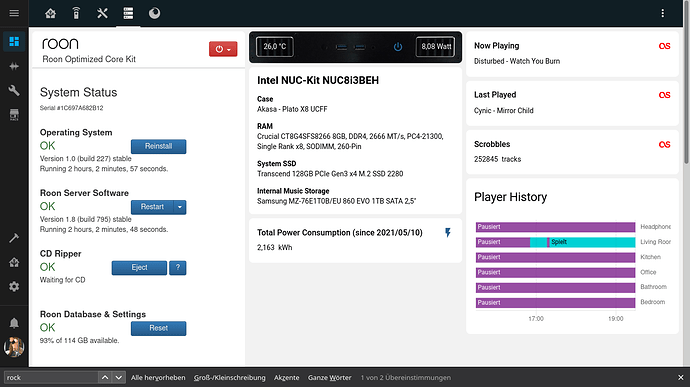690x387 pixels.
Task: Expand the Restart button dropdown arrow
Action: pyautogui.click(x=180, y=207)
